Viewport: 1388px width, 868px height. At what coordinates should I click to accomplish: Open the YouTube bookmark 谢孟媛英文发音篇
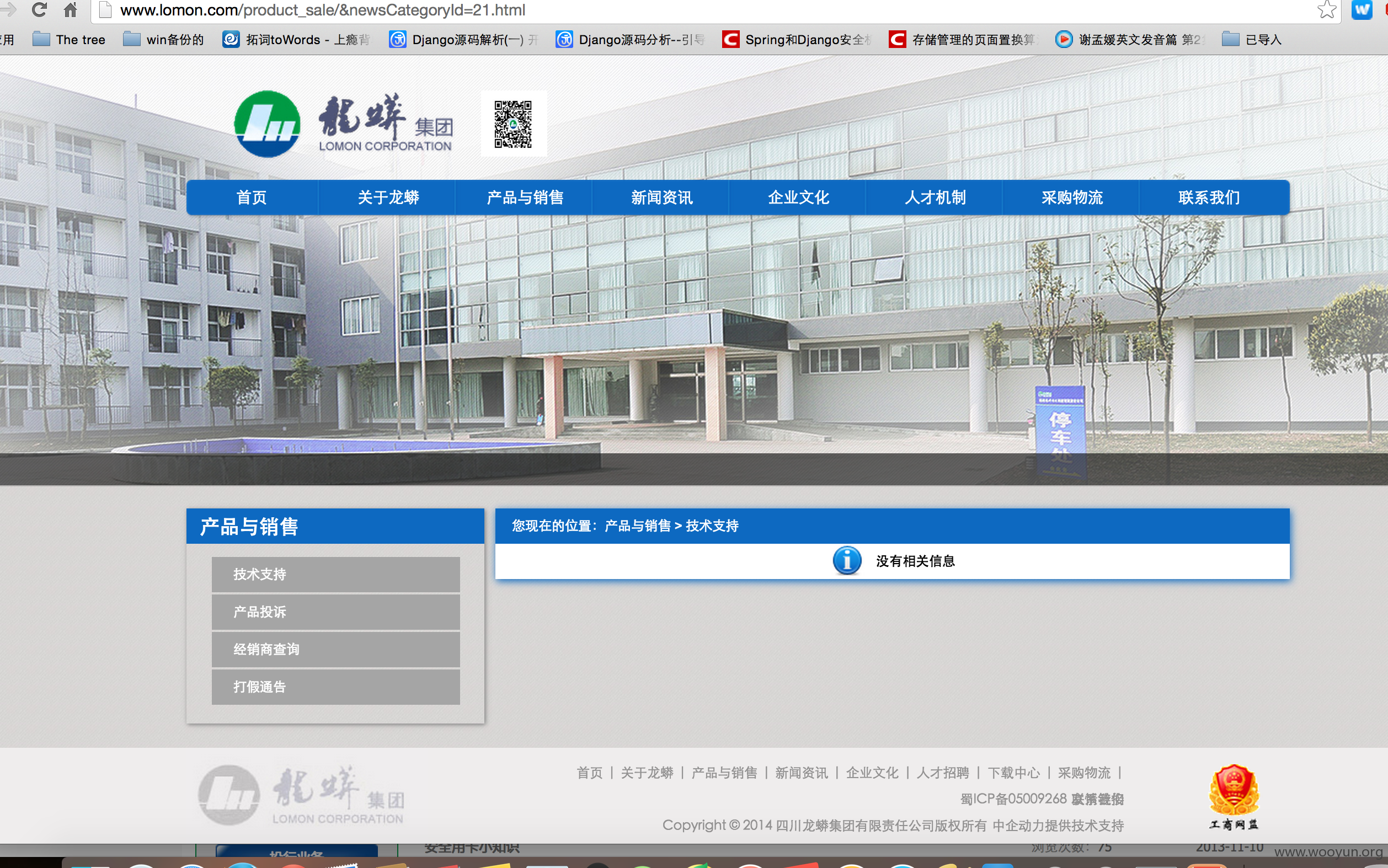[x=1125, y=40]
